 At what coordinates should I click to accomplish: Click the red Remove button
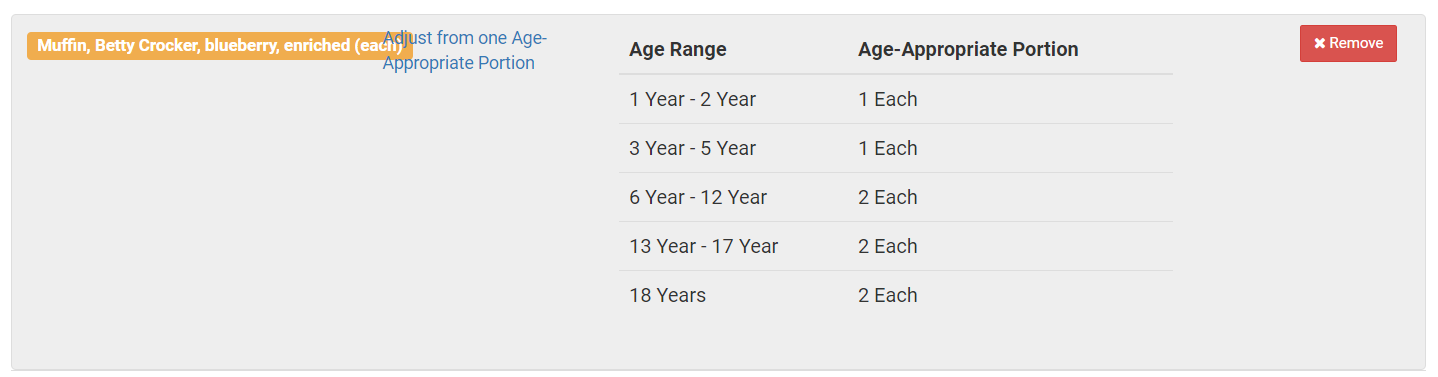(x=1348, y=44)
